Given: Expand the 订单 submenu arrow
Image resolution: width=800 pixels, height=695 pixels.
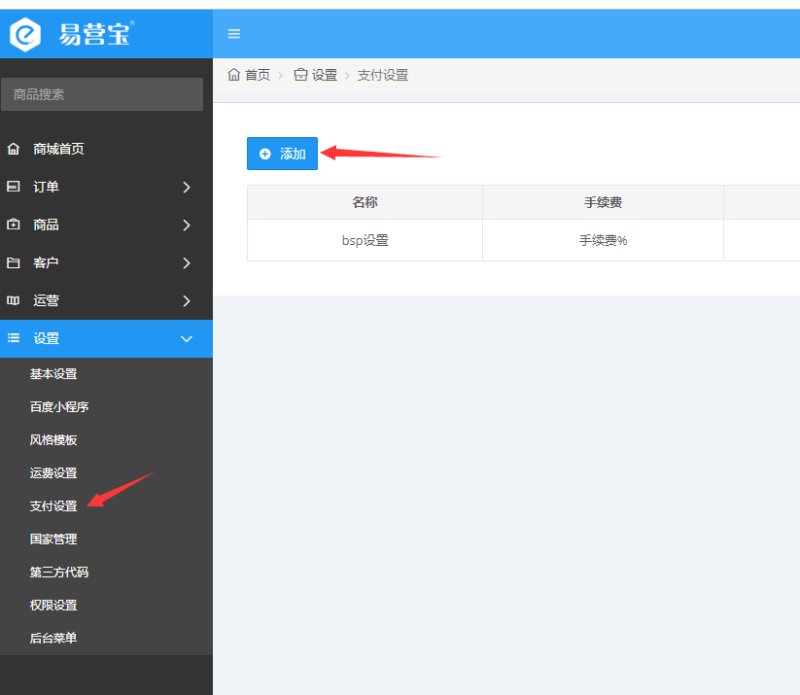Looking at the screenshot, I should click(x=186, y=187).
